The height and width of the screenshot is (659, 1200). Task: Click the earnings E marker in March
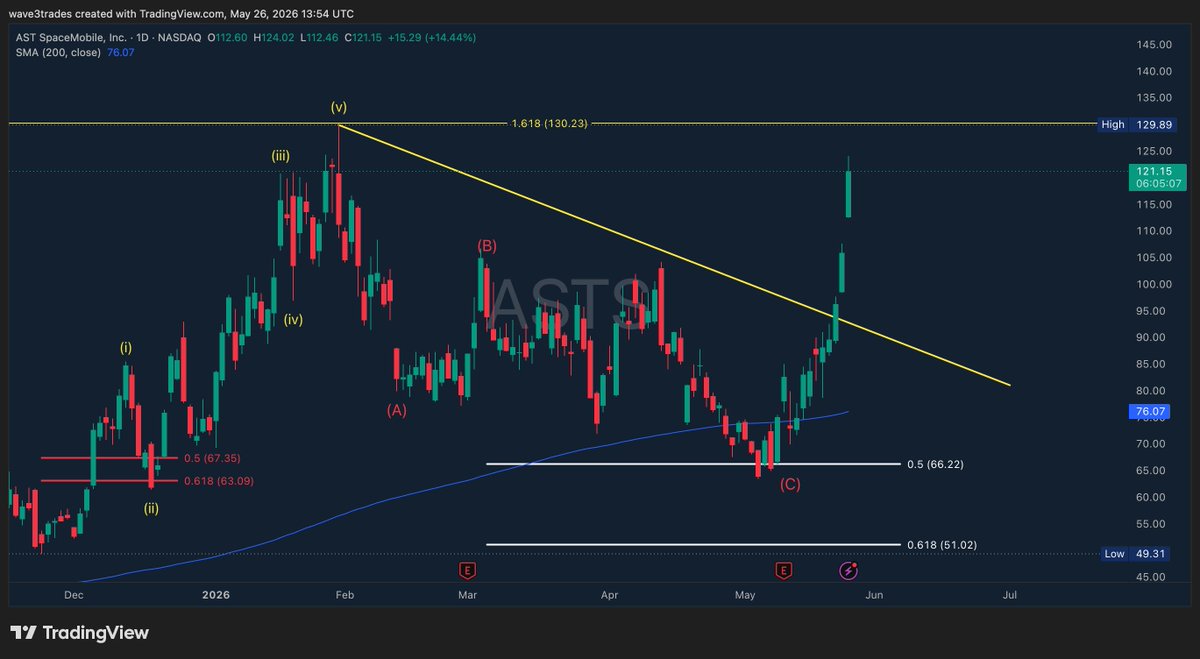467,570
